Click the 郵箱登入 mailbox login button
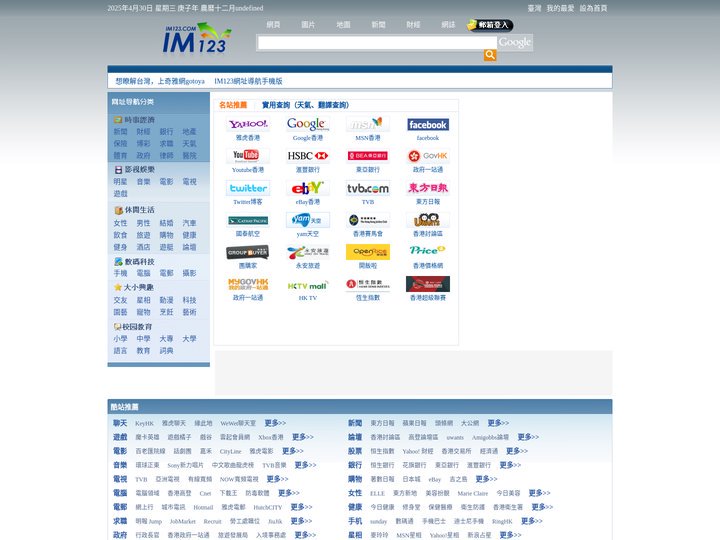The width and height of the screenshot is (720, 540). [x=490, y=25]
